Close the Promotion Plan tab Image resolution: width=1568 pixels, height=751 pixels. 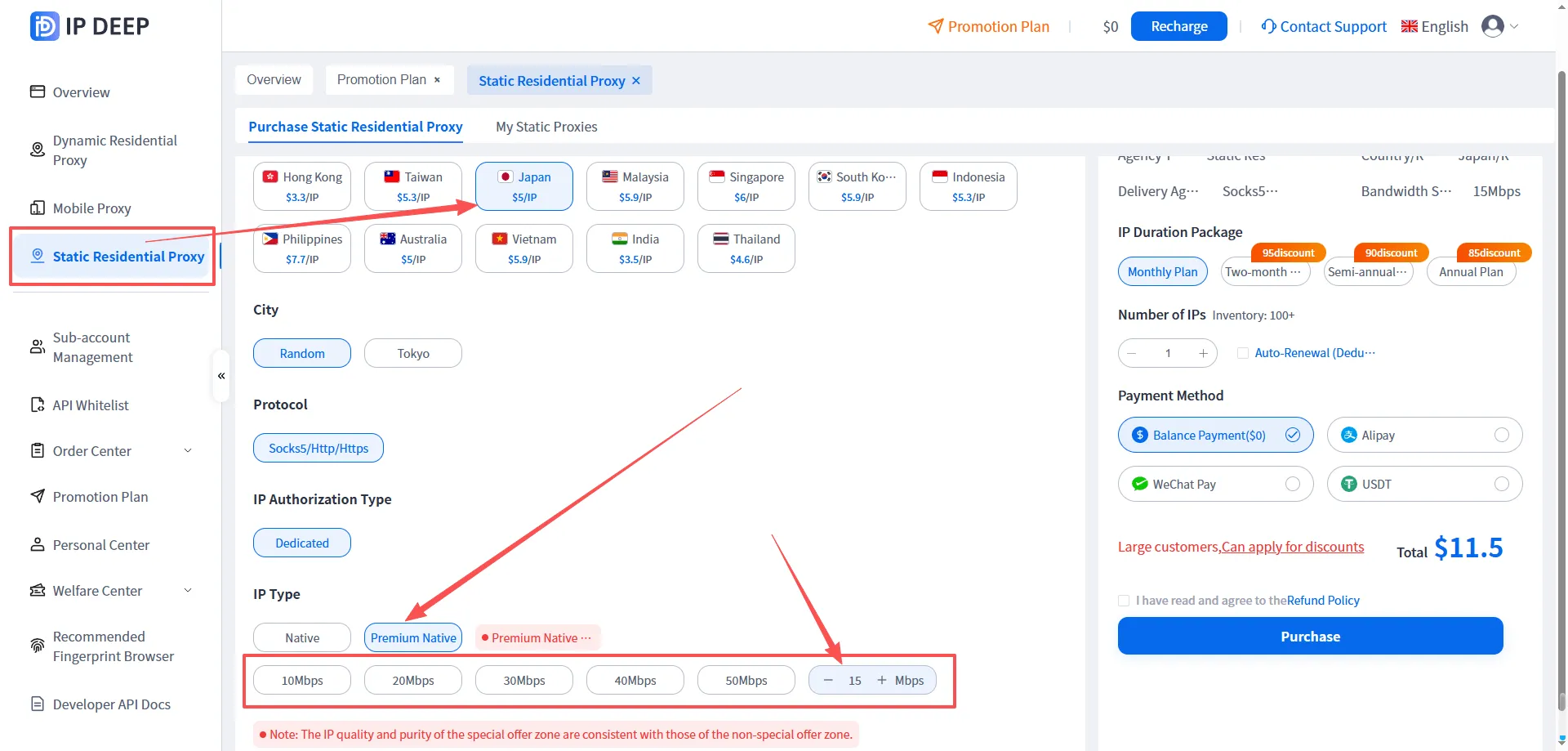[437, 80]
